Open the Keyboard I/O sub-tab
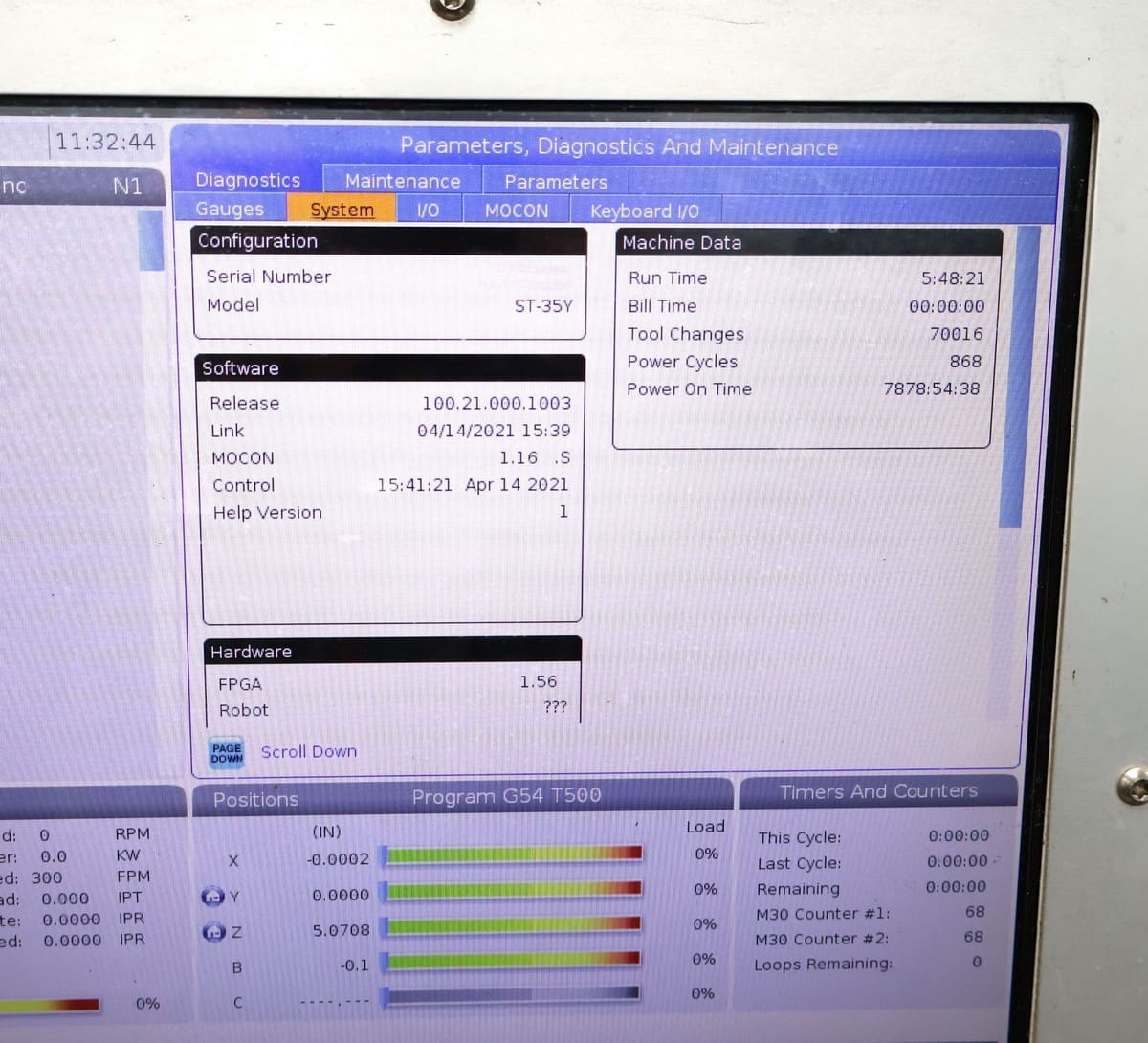This screenshot has height=1043, width=1148. coord(644,211)
